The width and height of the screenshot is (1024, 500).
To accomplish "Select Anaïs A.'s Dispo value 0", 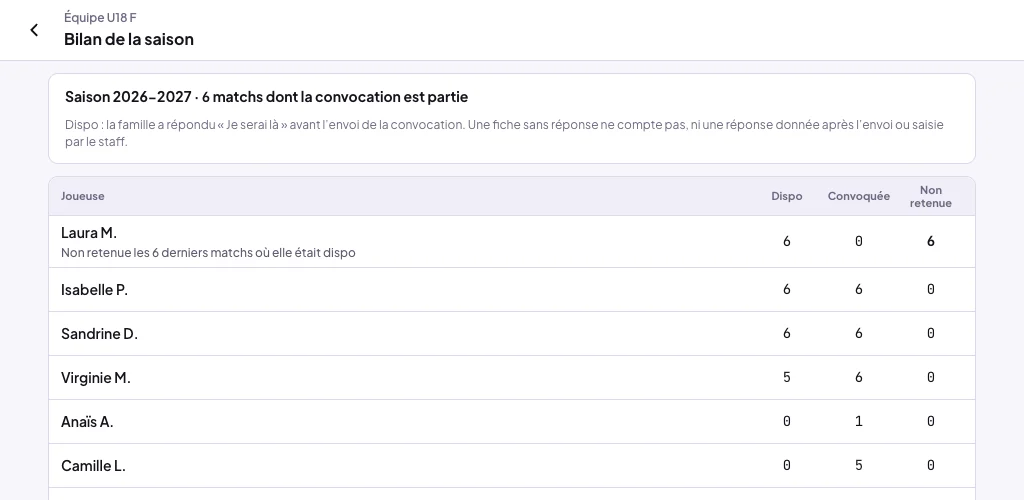I will point(786,422).
